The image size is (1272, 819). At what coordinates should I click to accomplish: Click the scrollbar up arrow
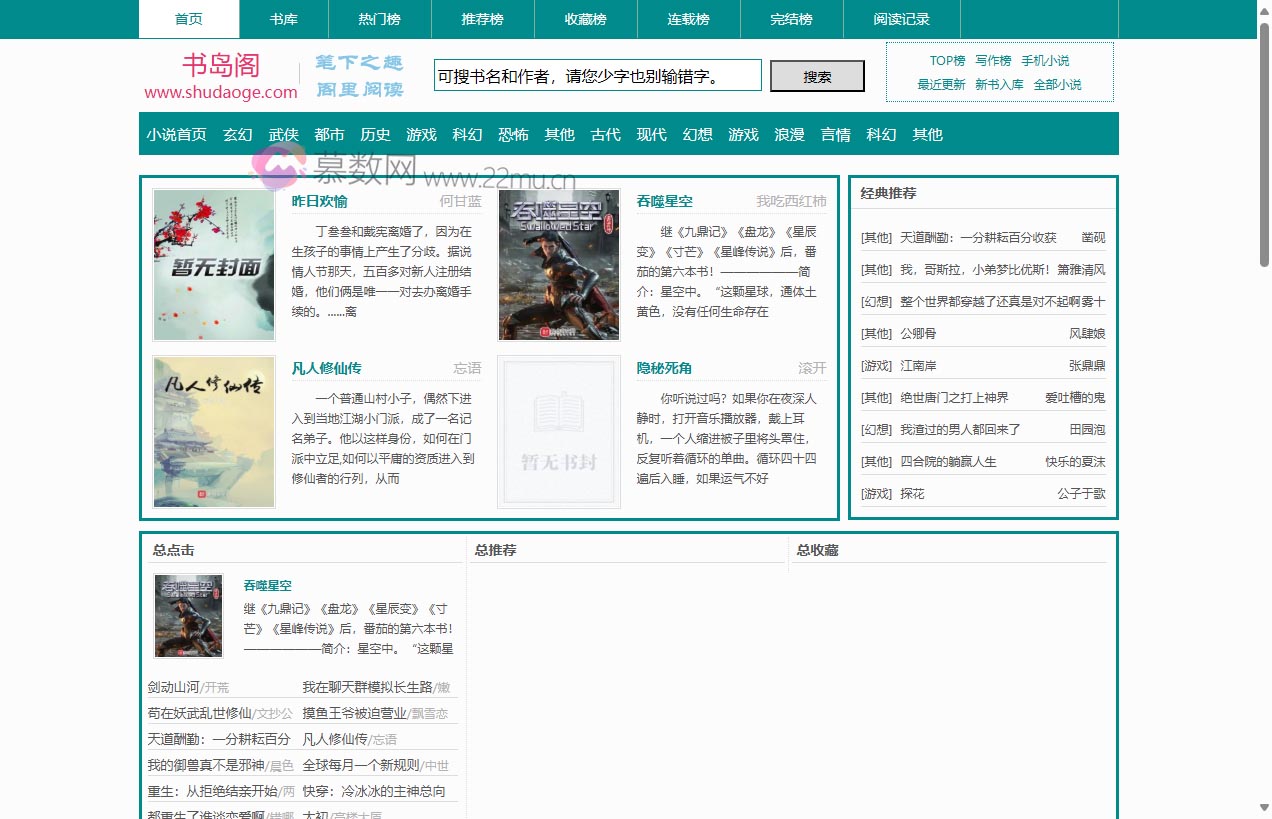[1264, 9]
